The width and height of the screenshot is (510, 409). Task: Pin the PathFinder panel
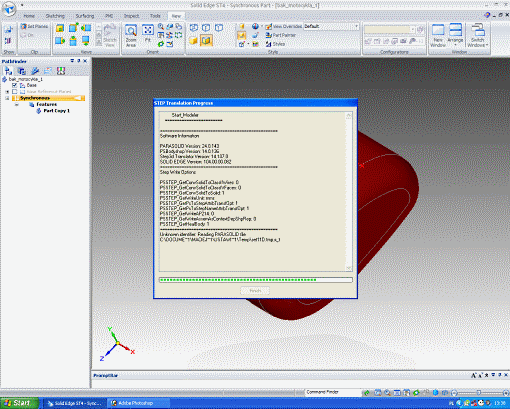pos(79,61)
